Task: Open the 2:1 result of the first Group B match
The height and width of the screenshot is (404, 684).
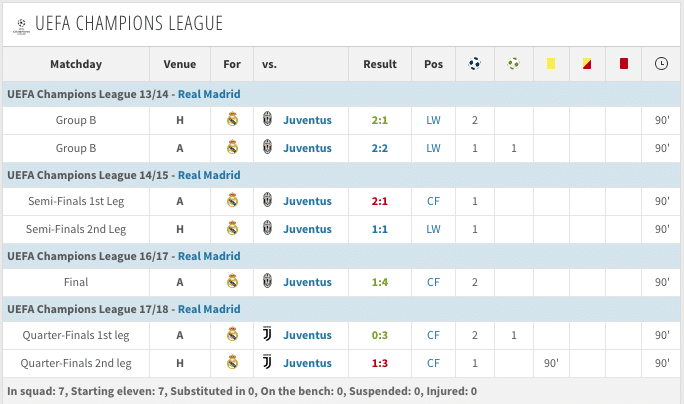Action: click(x=380, y=120)
